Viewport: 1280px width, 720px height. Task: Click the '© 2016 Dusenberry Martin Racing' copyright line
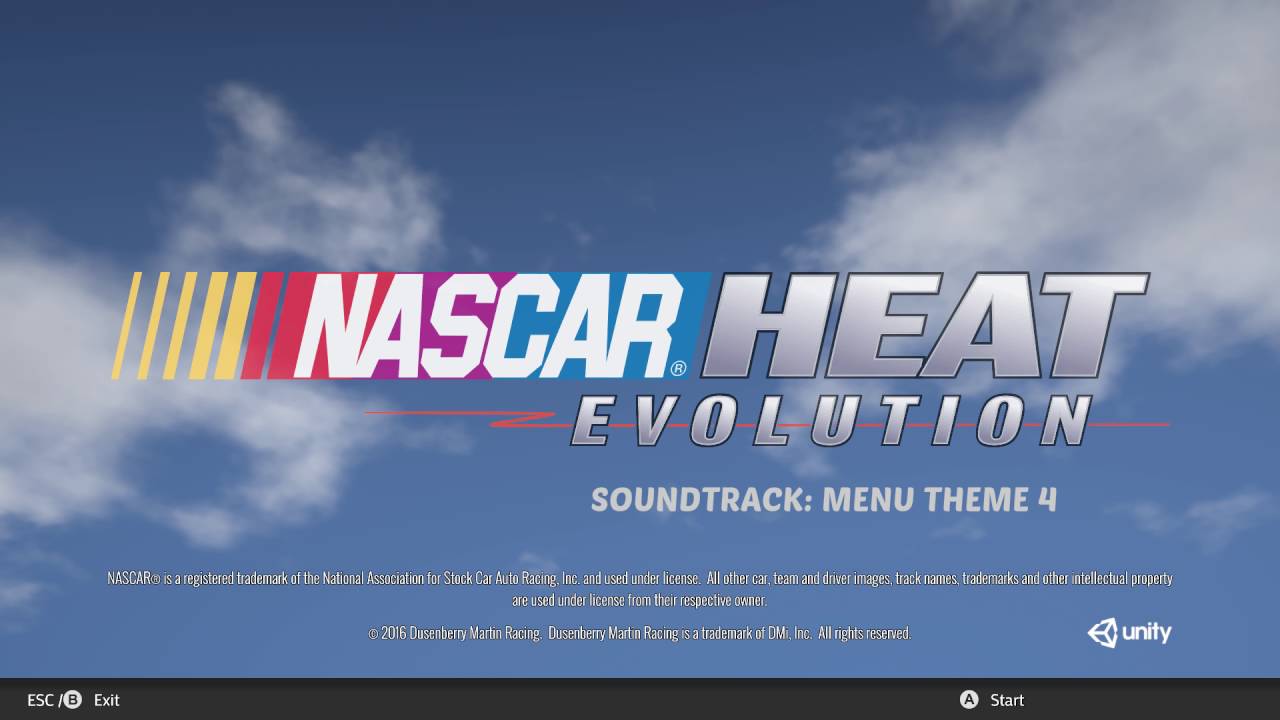[x=640, y=633]
